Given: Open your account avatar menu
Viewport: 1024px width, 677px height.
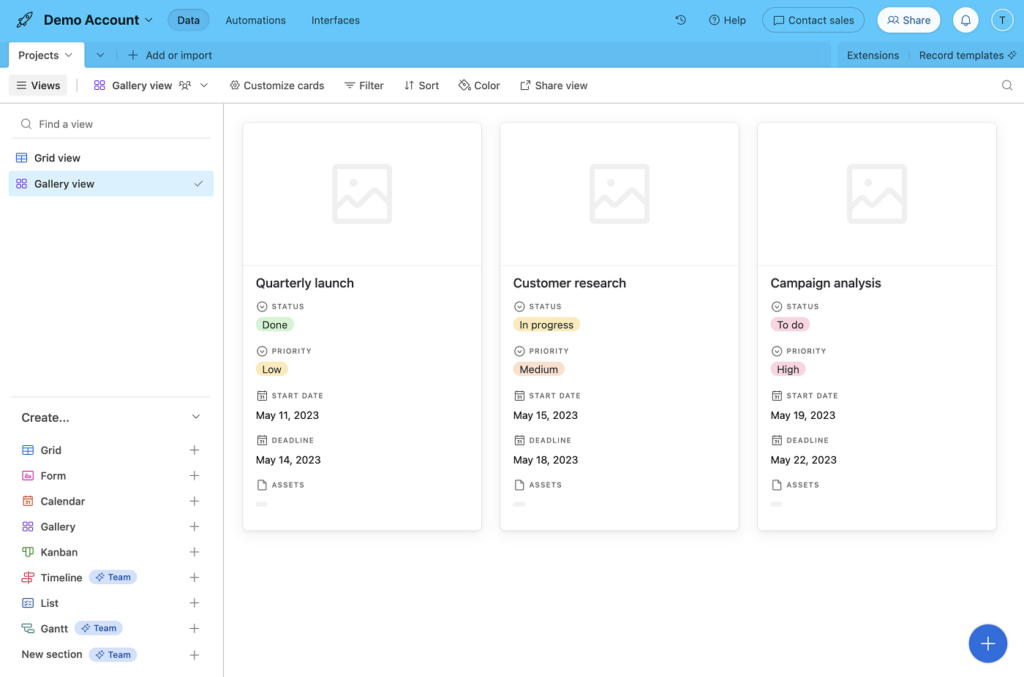Looking at the screenshot, I should click(1002, 20).
